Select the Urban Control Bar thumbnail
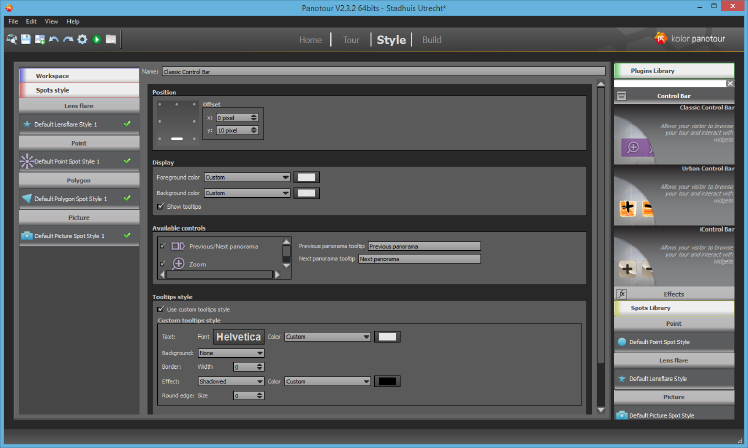 pos(674,196)
